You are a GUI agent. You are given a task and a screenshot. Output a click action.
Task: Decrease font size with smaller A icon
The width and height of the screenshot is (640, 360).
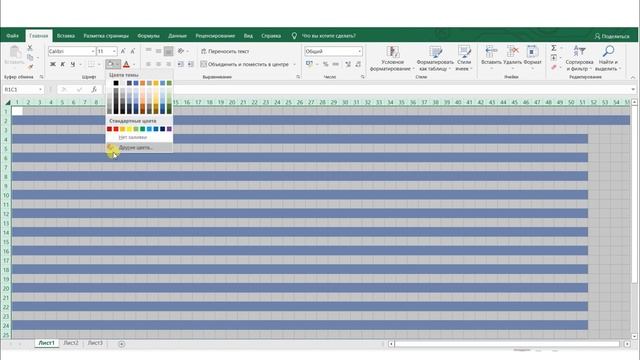tap(133, 51)
